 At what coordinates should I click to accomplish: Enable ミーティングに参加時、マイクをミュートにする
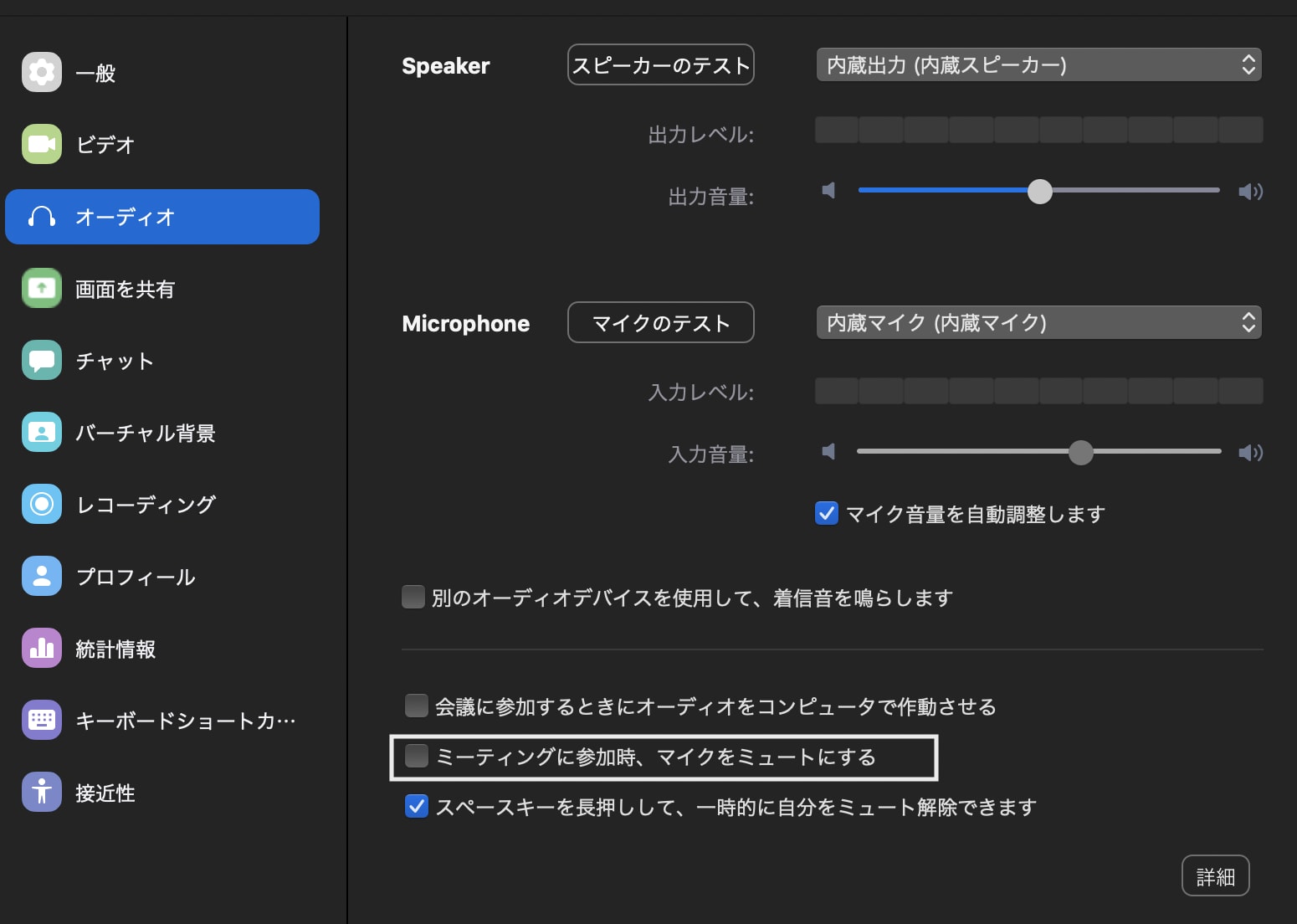pyautogui.click(x=416, y=756)
